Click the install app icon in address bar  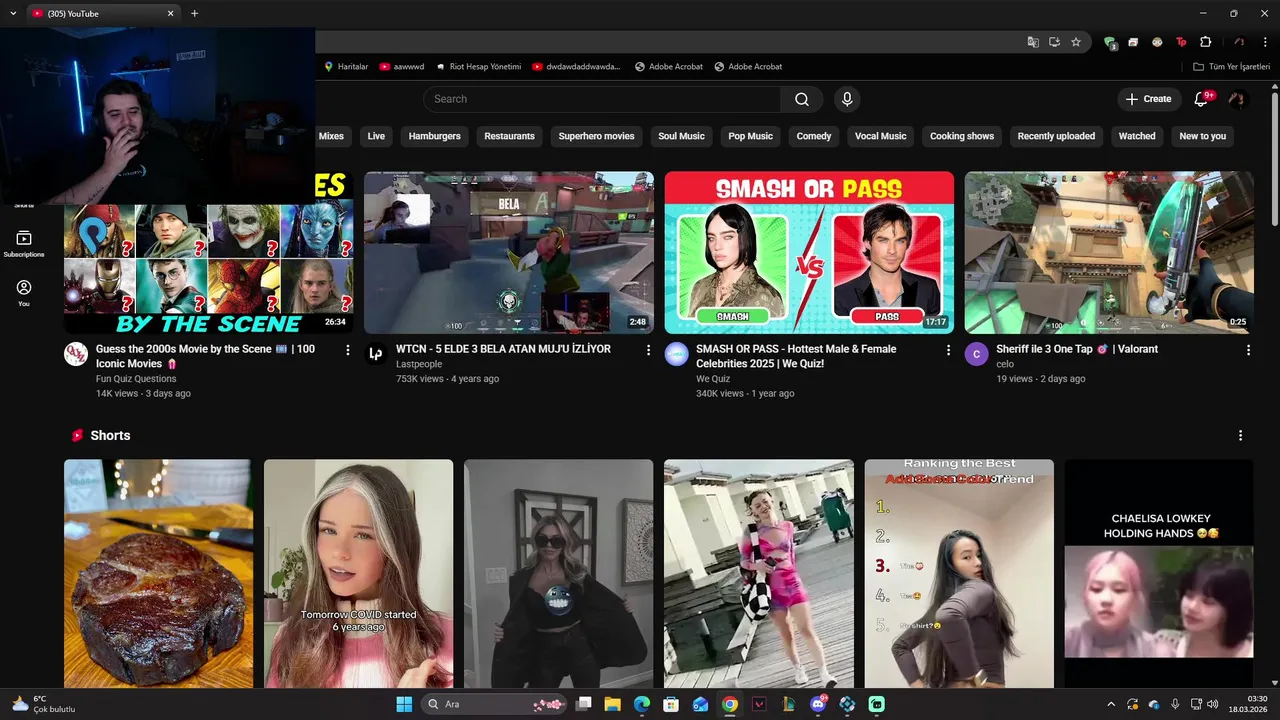[1054, 42]
